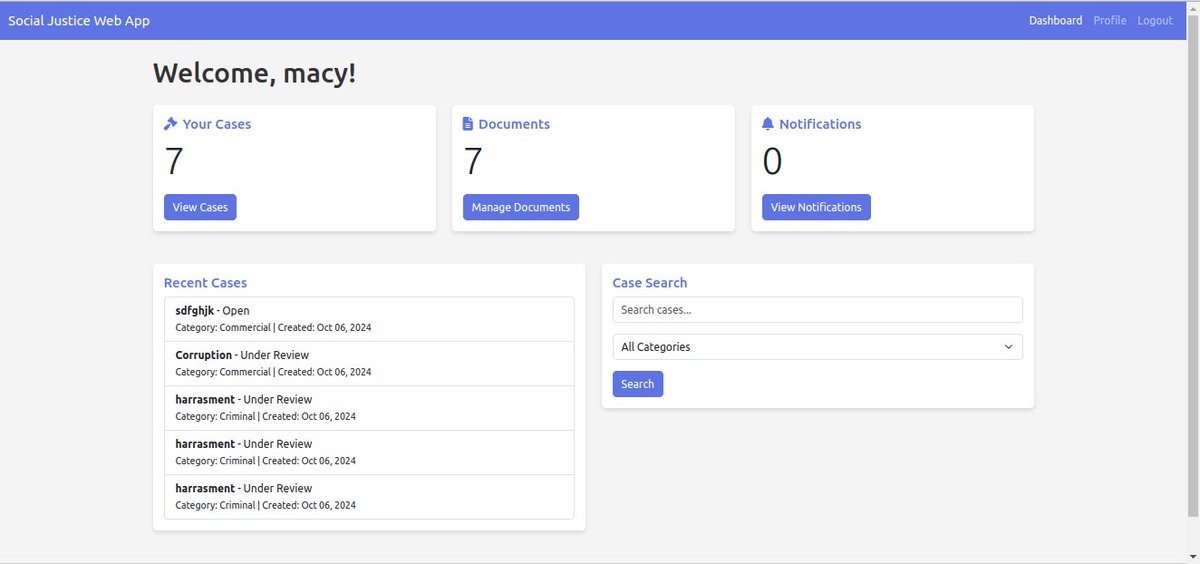Open View Notifications button
Screen dimensions: 1200x564
[x=816, y=207]
